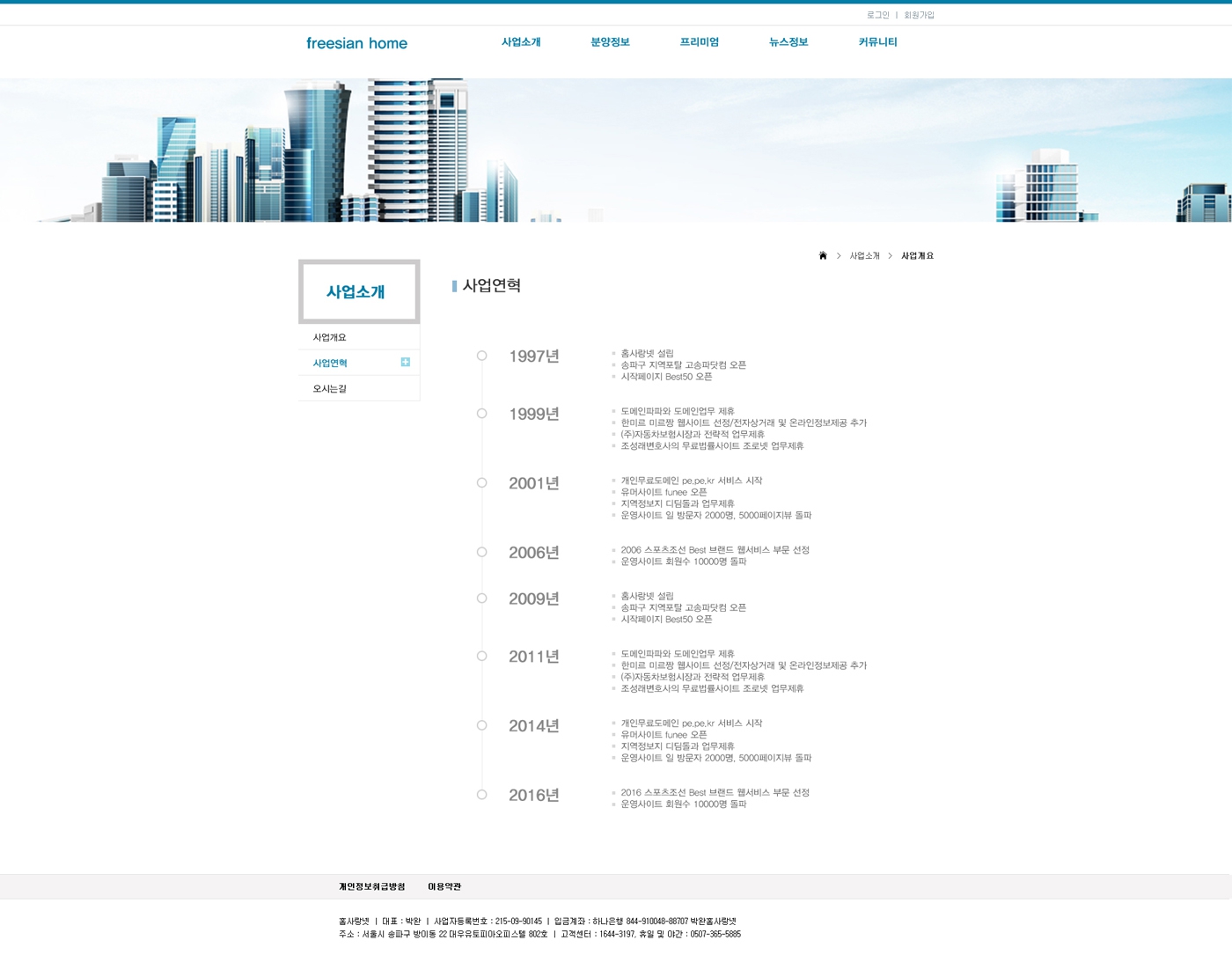Click the 2009년 timeline circle marker
The width and height of the screenshot is (1232, 955).
481,598
